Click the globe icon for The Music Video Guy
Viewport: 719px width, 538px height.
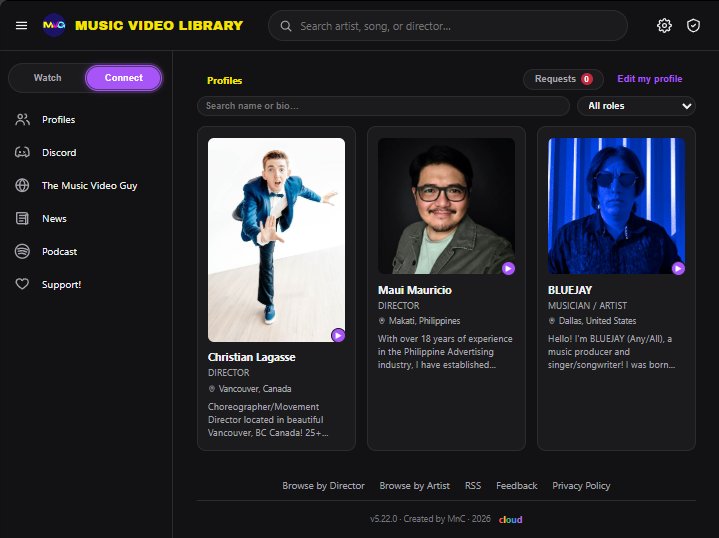point(22,185)
